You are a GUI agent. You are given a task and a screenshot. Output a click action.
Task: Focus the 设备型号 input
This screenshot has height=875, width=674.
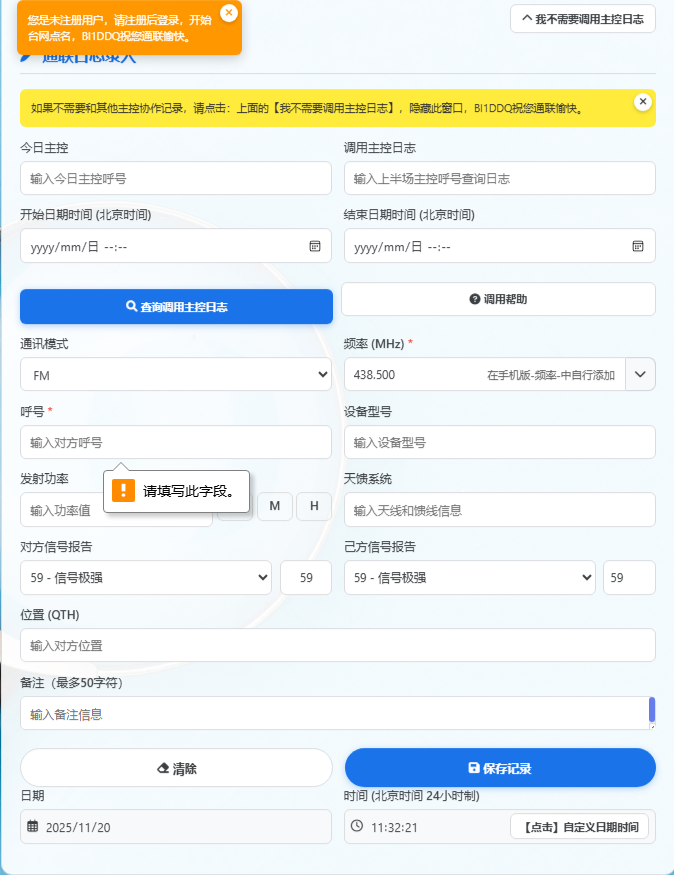click(499, 443)
